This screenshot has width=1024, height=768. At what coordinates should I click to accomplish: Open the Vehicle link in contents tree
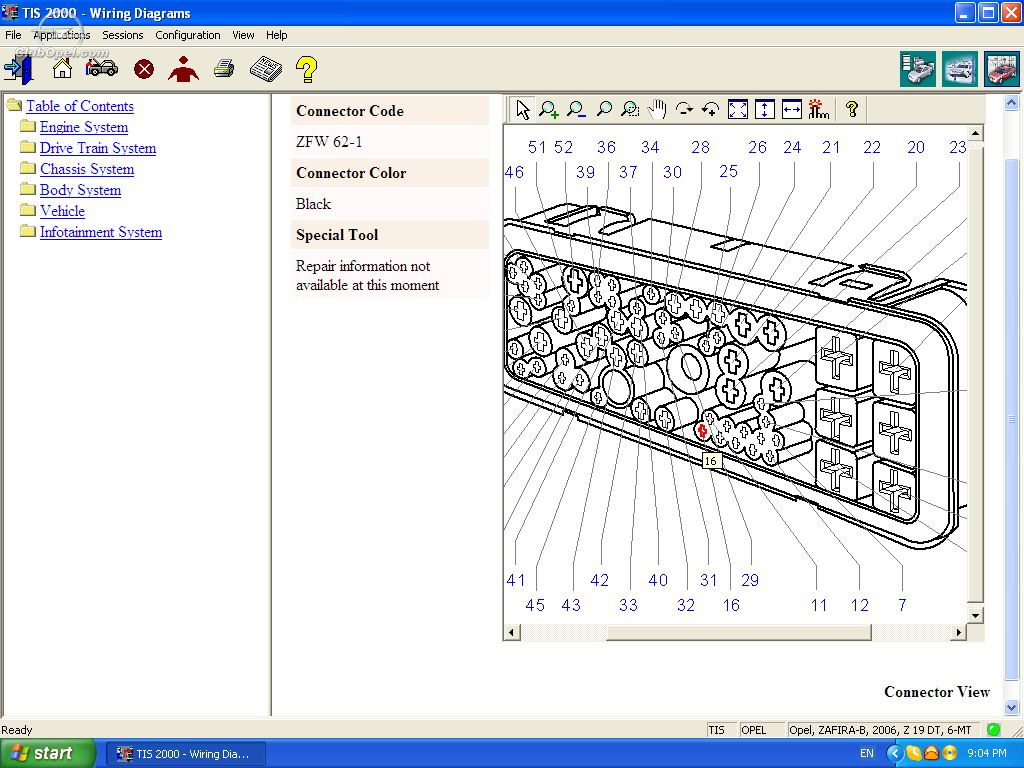[x=62, y=210]
